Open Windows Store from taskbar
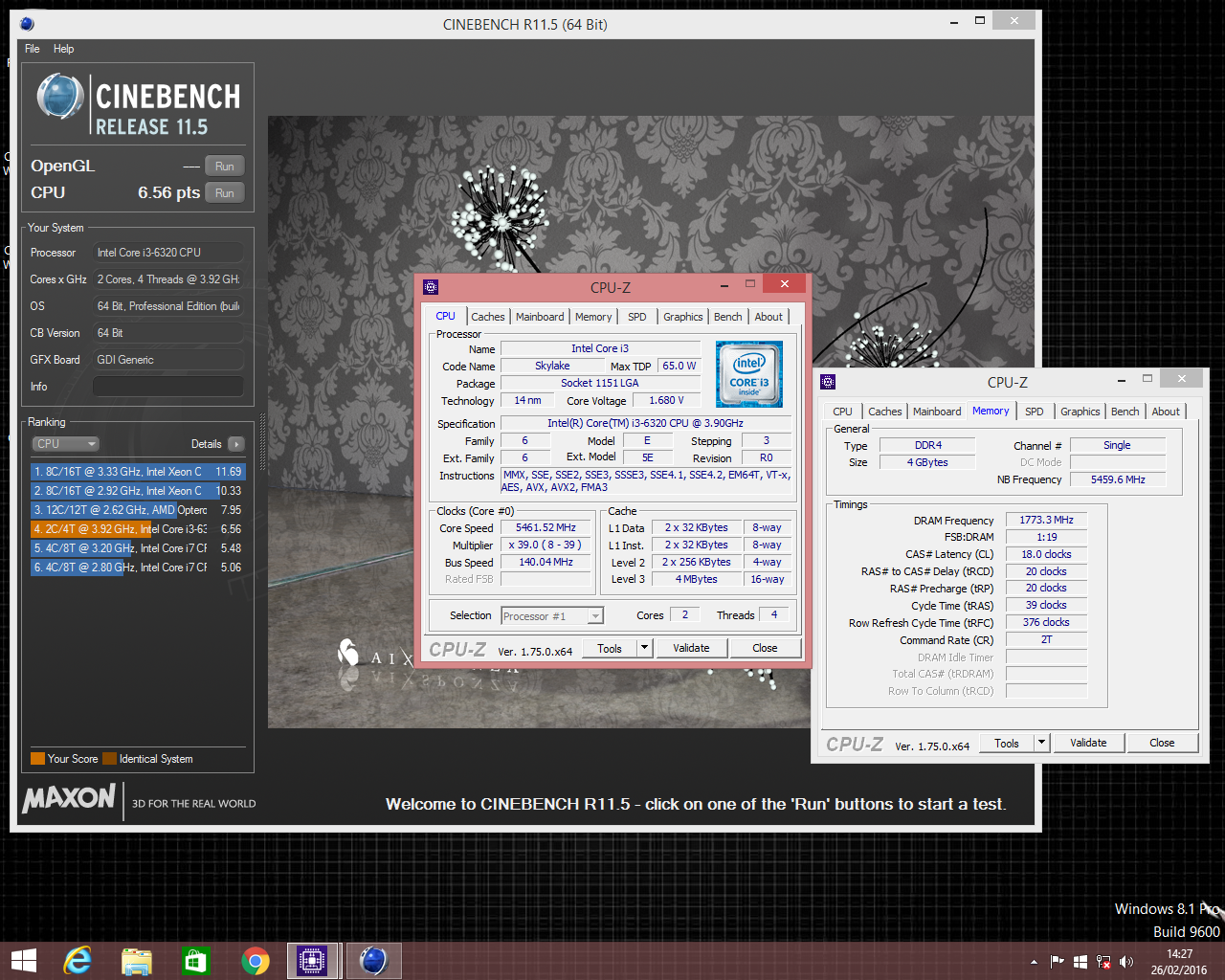Image resolution: width=1225 pixels, height=980 pixels. pos(195,961)
